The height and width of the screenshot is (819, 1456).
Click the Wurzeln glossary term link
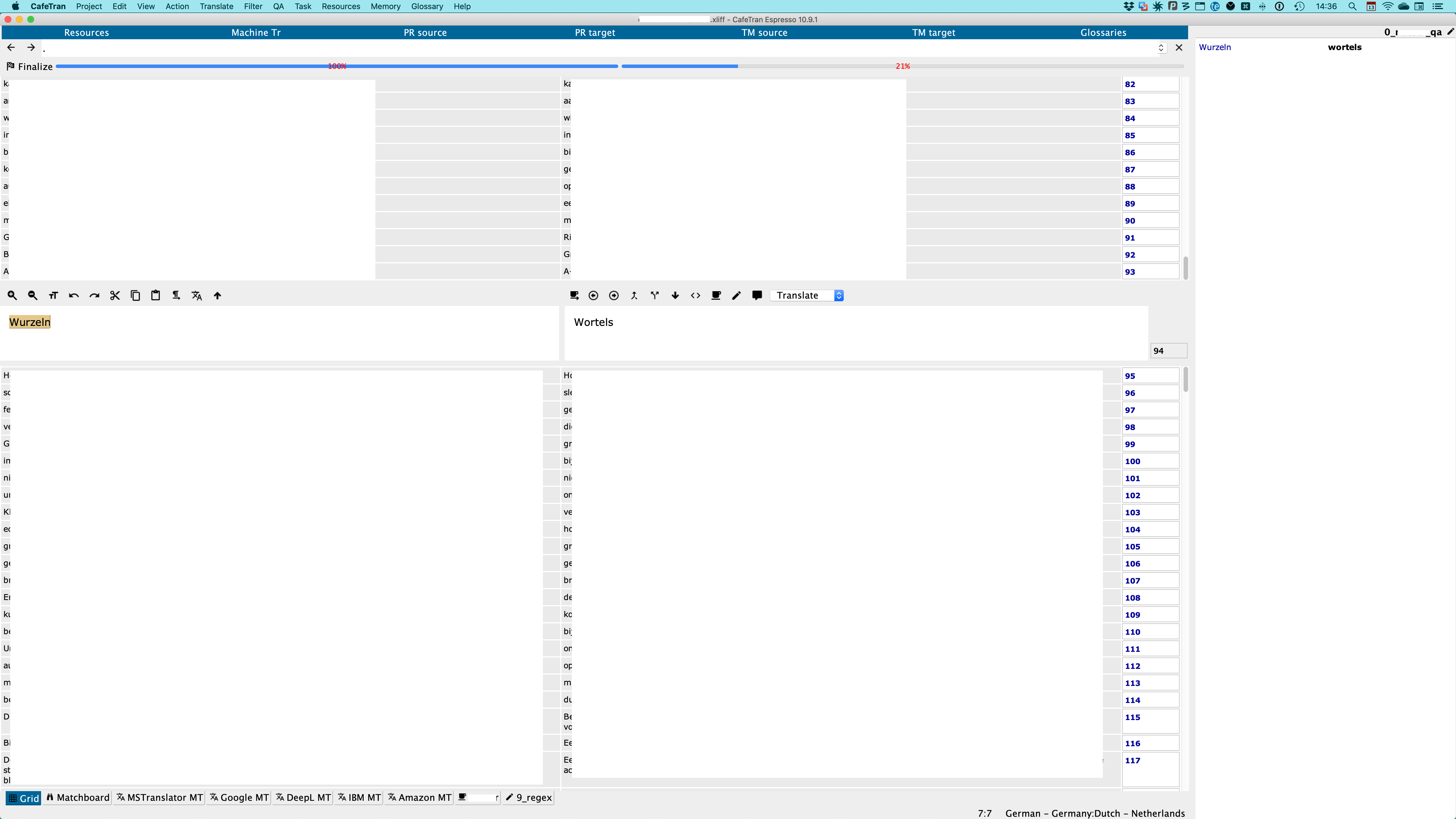click(1215, 47)
